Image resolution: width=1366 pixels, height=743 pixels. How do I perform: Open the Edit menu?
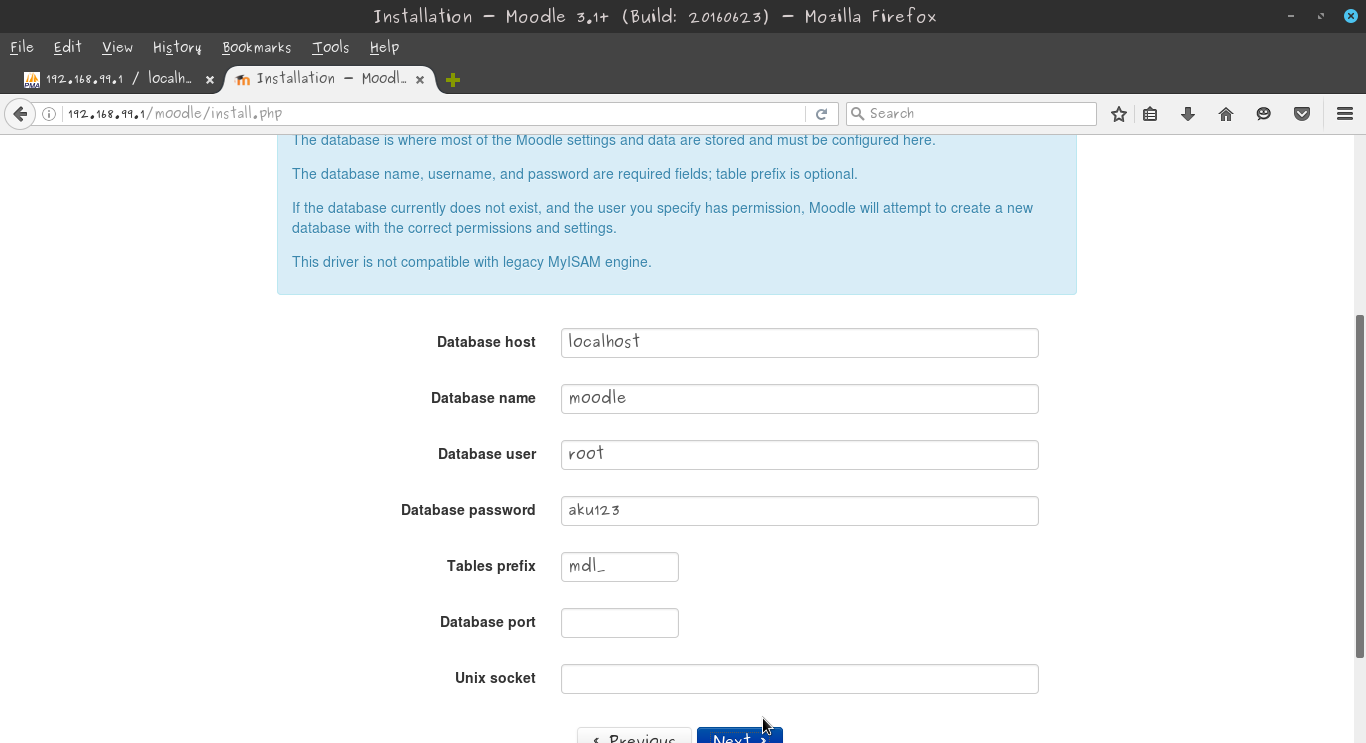coord(68,47)
